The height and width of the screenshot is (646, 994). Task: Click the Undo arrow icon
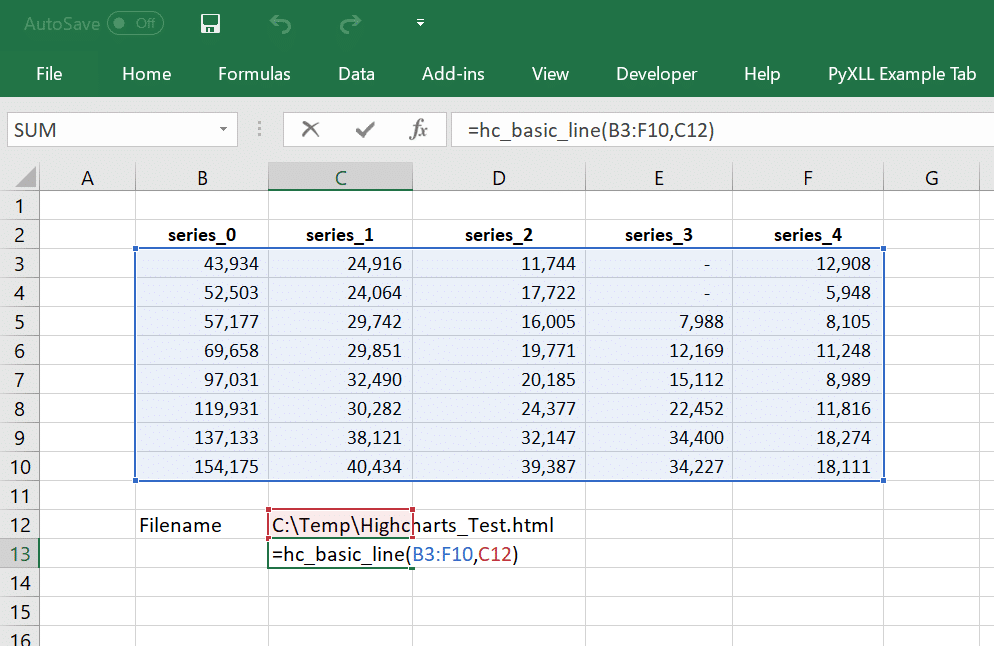pyautogui.click(x=280, y=24)
